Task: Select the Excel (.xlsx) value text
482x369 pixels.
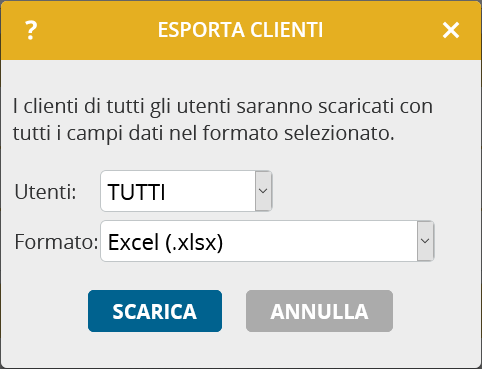Action: pos(165,242)
